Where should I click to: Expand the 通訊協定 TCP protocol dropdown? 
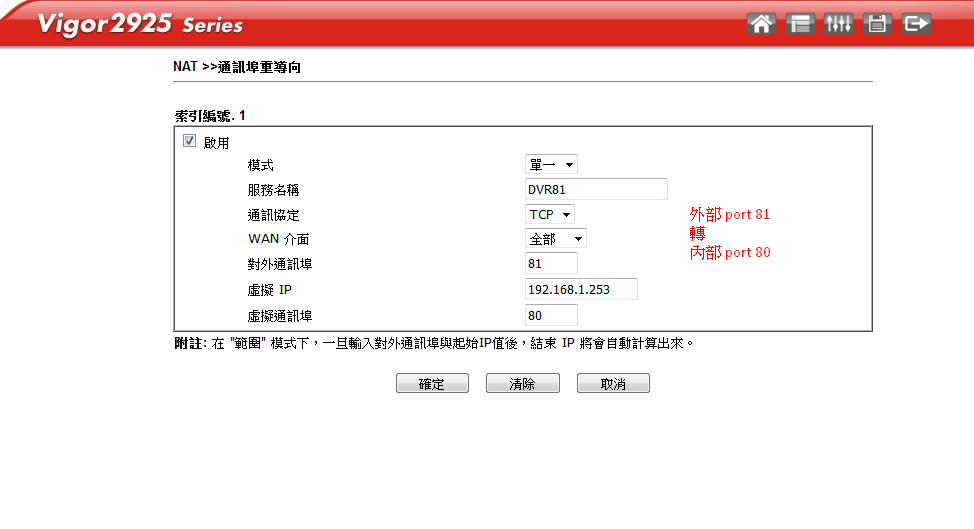[550, 214]
